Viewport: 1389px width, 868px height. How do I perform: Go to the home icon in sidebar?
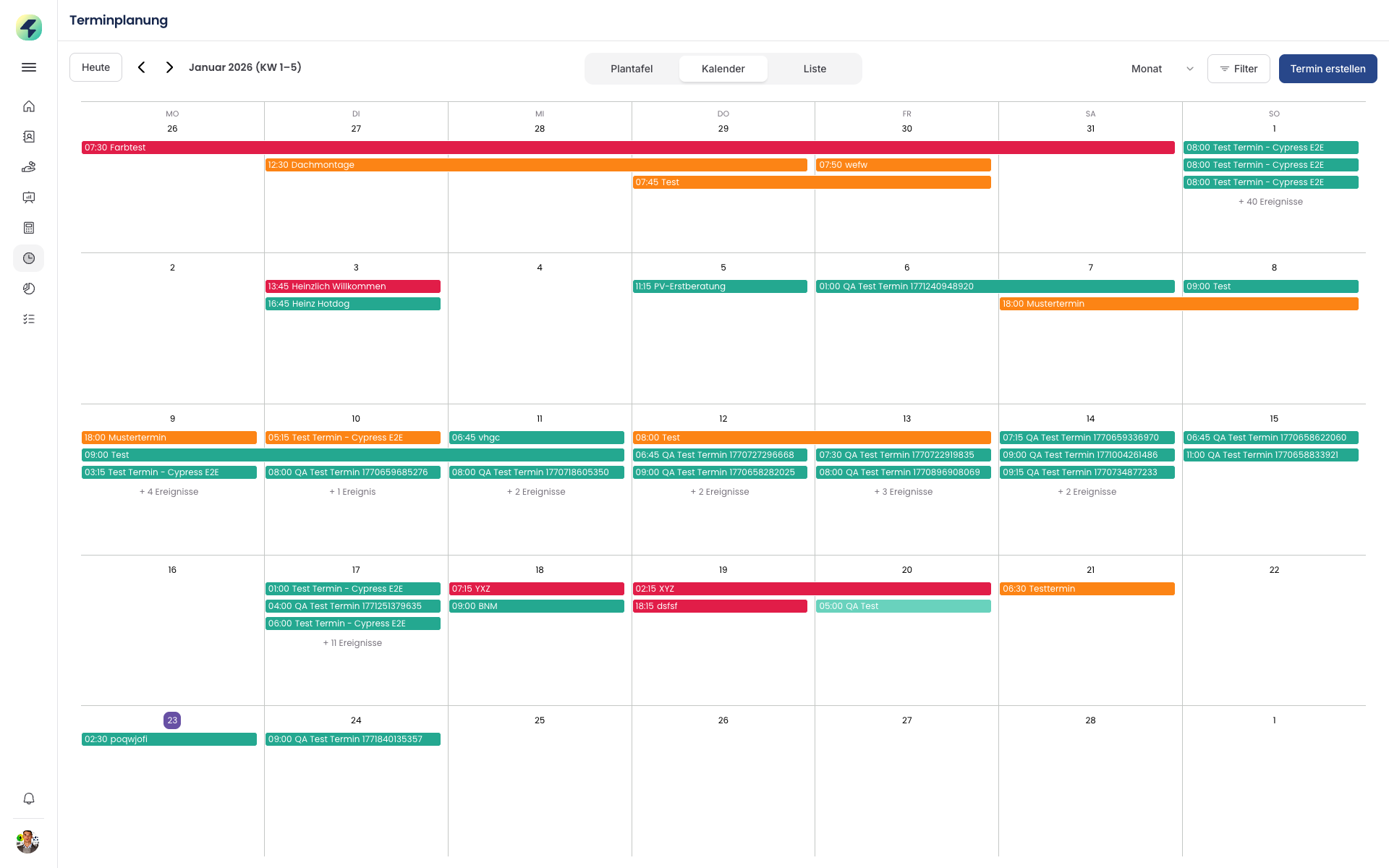click(x=29, y=106)
